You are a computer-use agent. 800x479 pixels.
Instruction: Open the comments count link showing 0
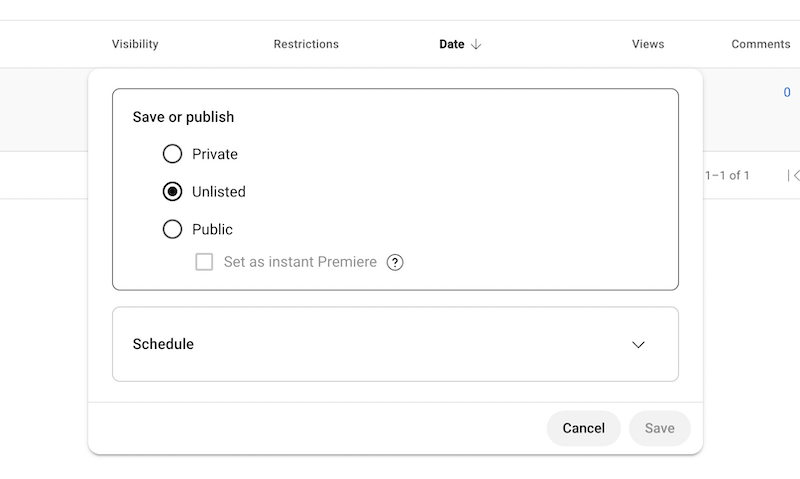[787, 93]
